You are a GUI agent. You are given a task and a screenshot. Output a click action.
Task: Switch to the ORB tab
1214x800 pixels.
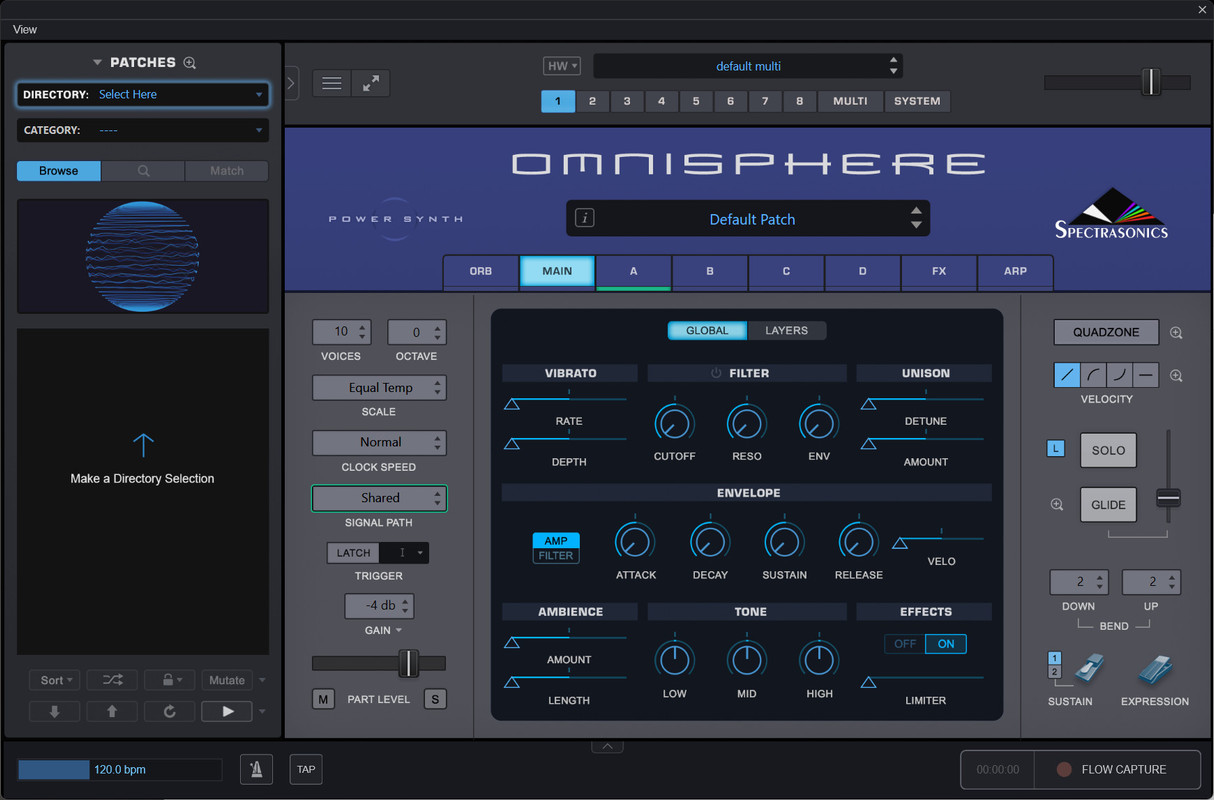pyautogui.click(x=481, y=271)
